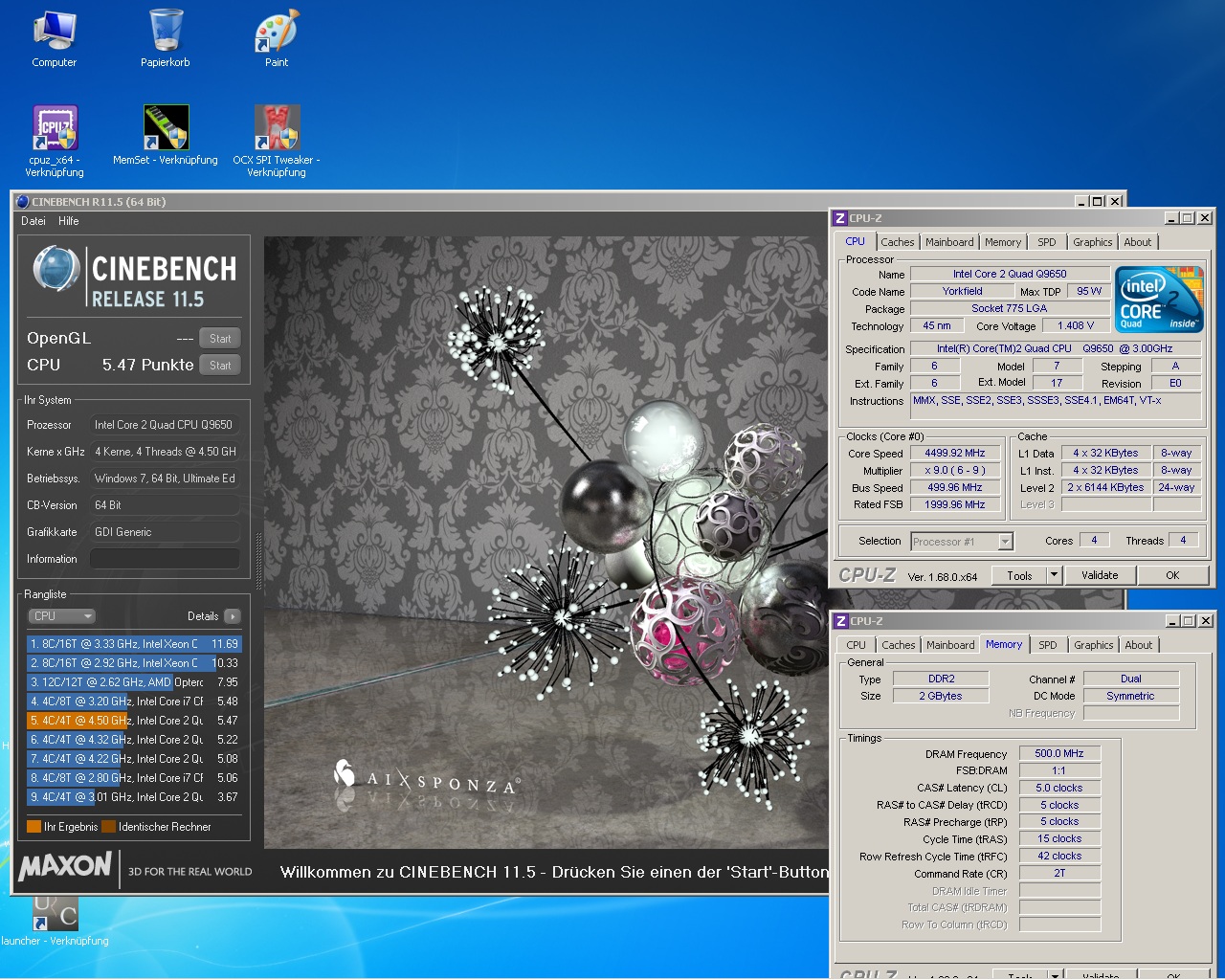Click the DRAM Frequency value 500.0 MHz
This screenshot has width=1225, height=980.
(1059, 754)
